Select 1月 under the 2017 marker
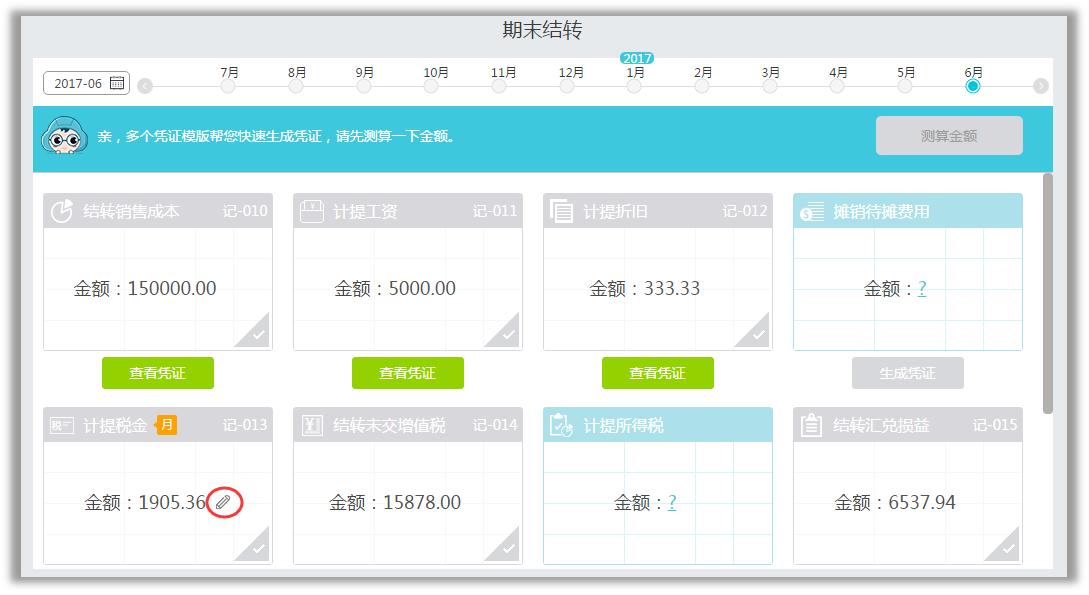The width and height of the screenshot is (1089, 595). pyautogui.click(x=634, y=88)
